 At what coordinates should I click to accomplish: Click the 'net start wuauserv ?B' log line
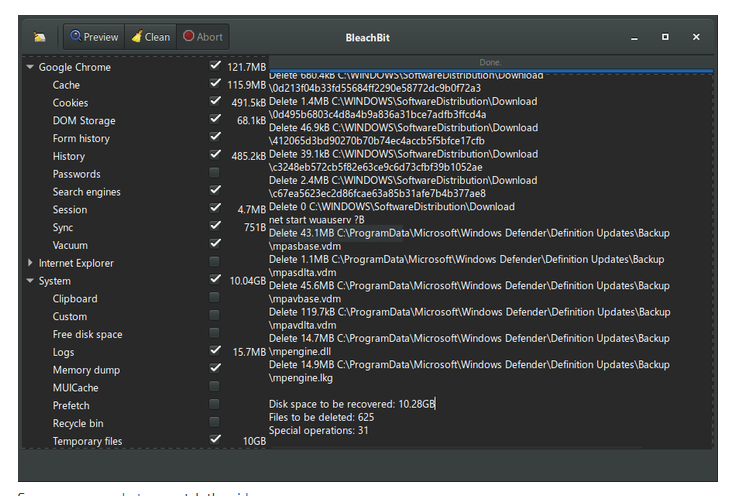click(x=316, y=219)
